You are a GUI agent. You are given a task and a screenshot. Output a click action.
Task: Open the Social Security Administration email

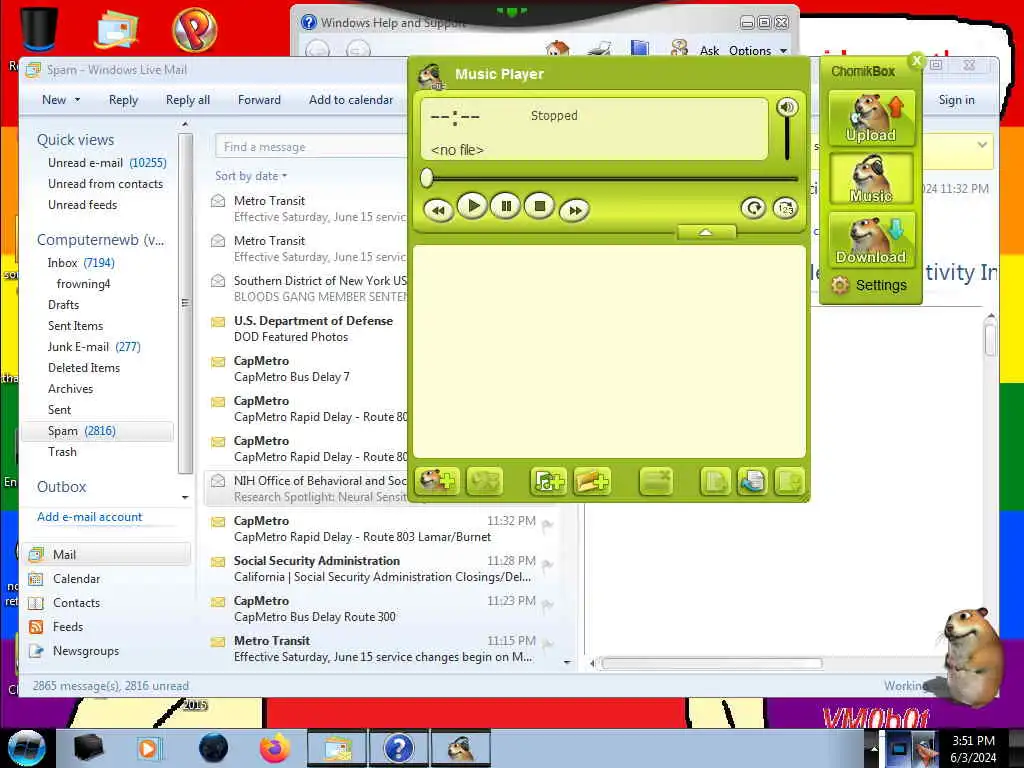(382, 569)
